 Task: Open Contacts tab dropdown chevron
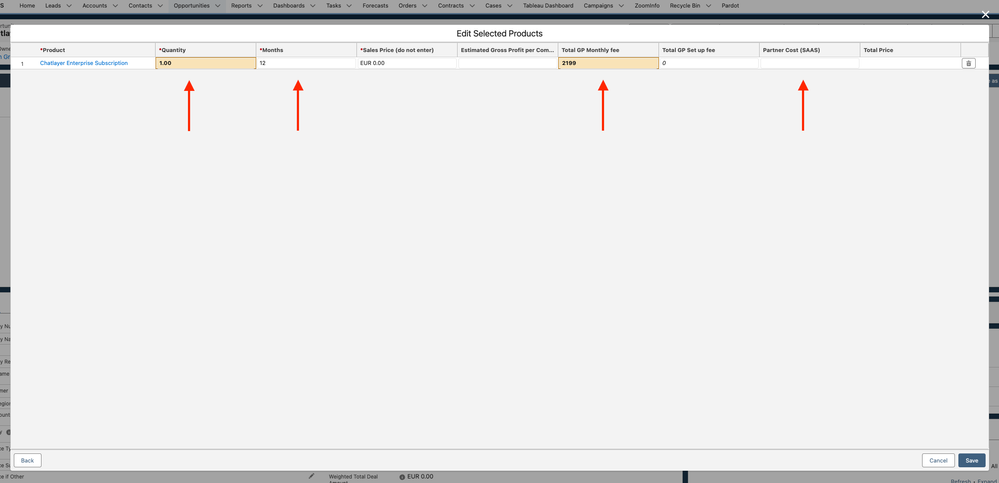tap(161, 6)
